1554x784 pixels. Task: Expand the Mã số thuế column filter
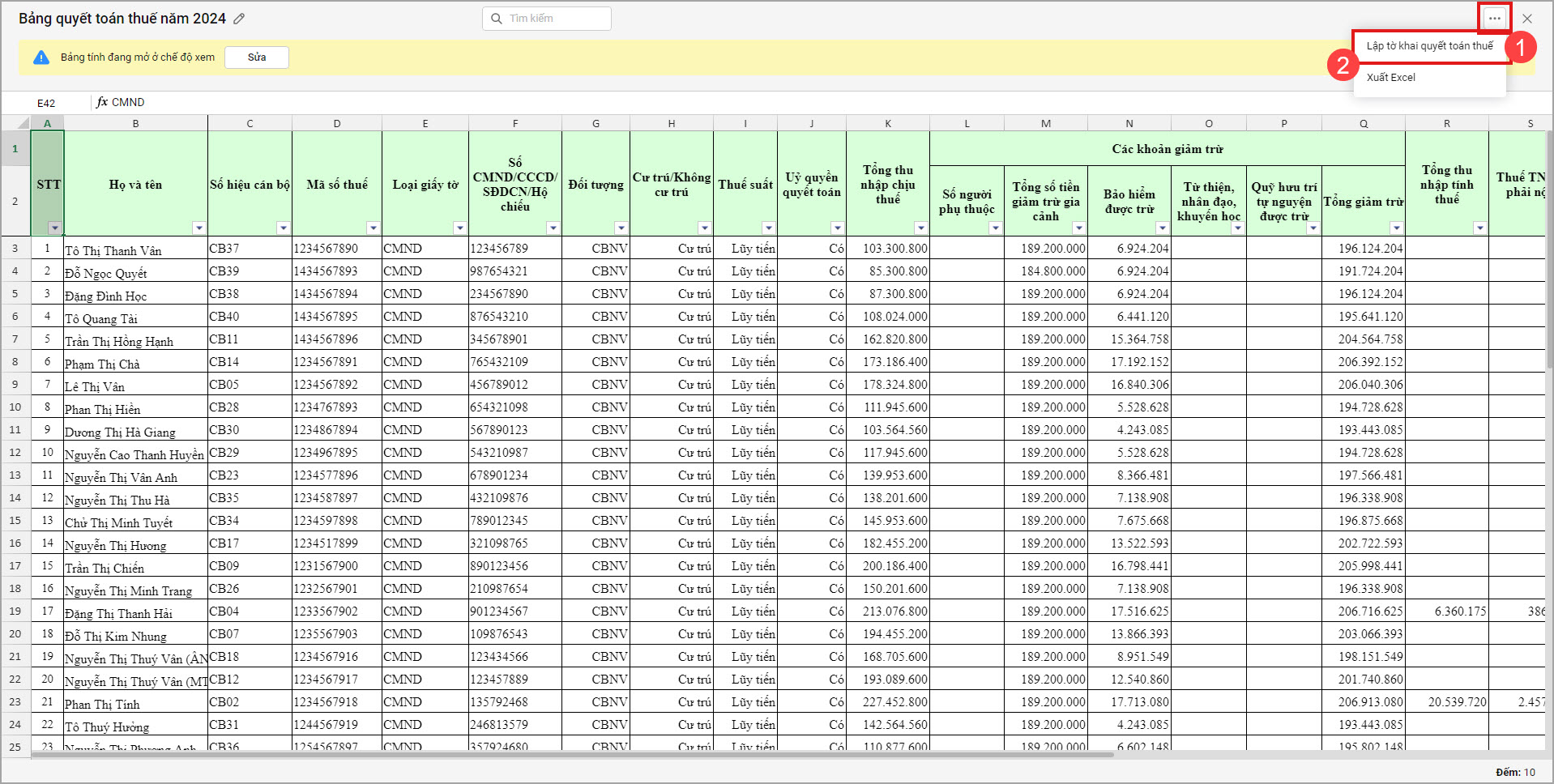(x=373, y=228)
